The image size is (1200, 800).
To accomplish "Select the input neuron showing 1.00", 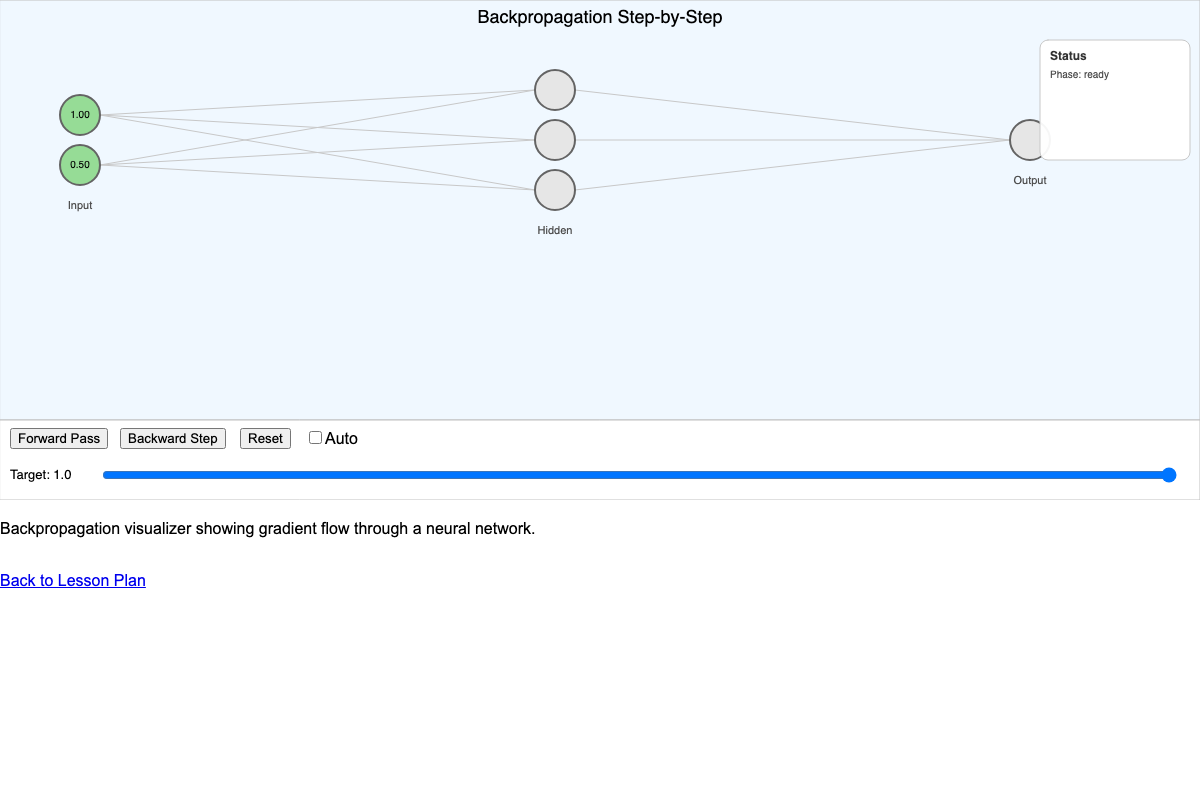I will 80,114.
